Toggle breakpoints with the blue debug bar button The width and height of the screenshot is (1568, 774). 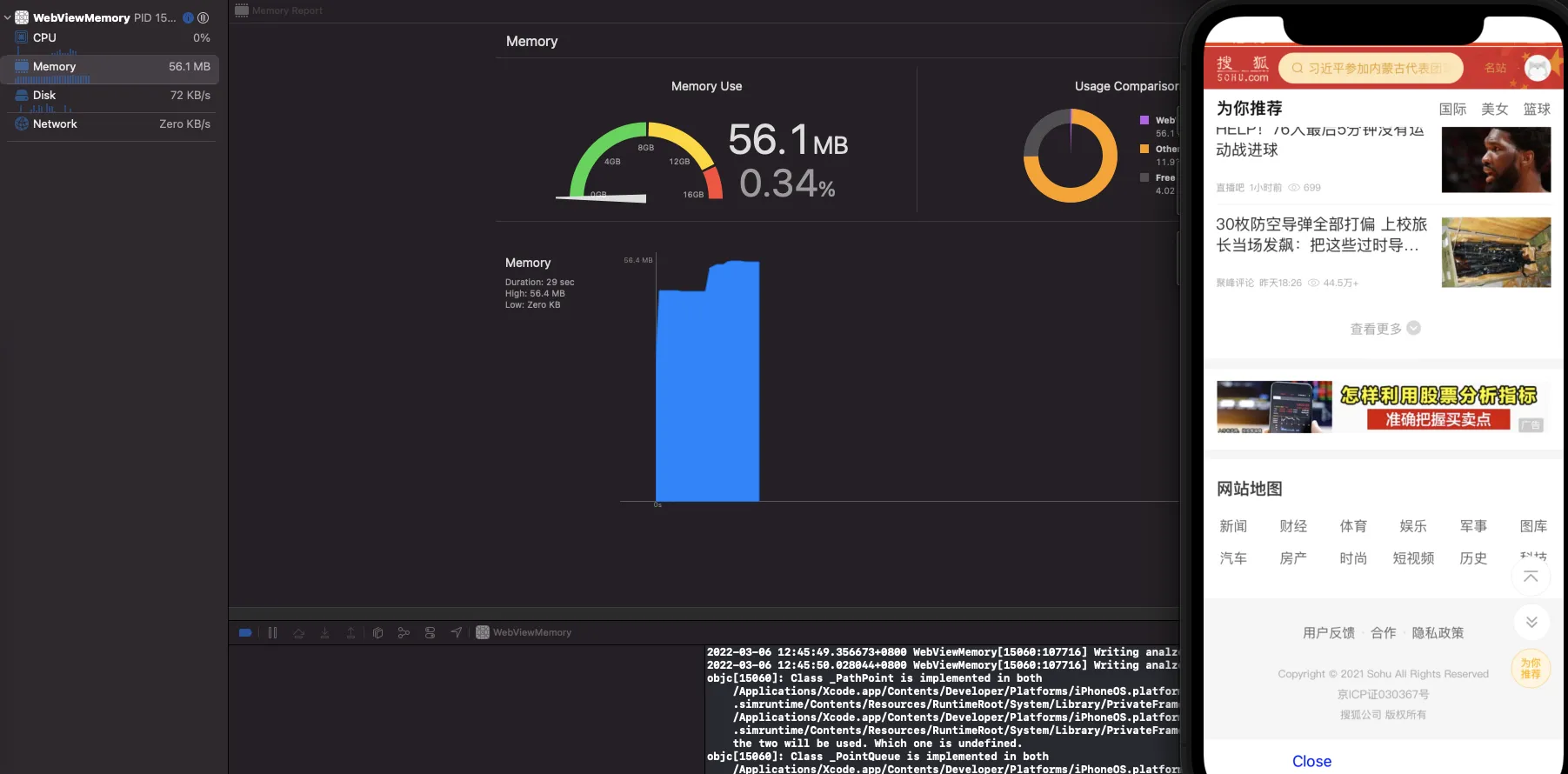(245, 633)
